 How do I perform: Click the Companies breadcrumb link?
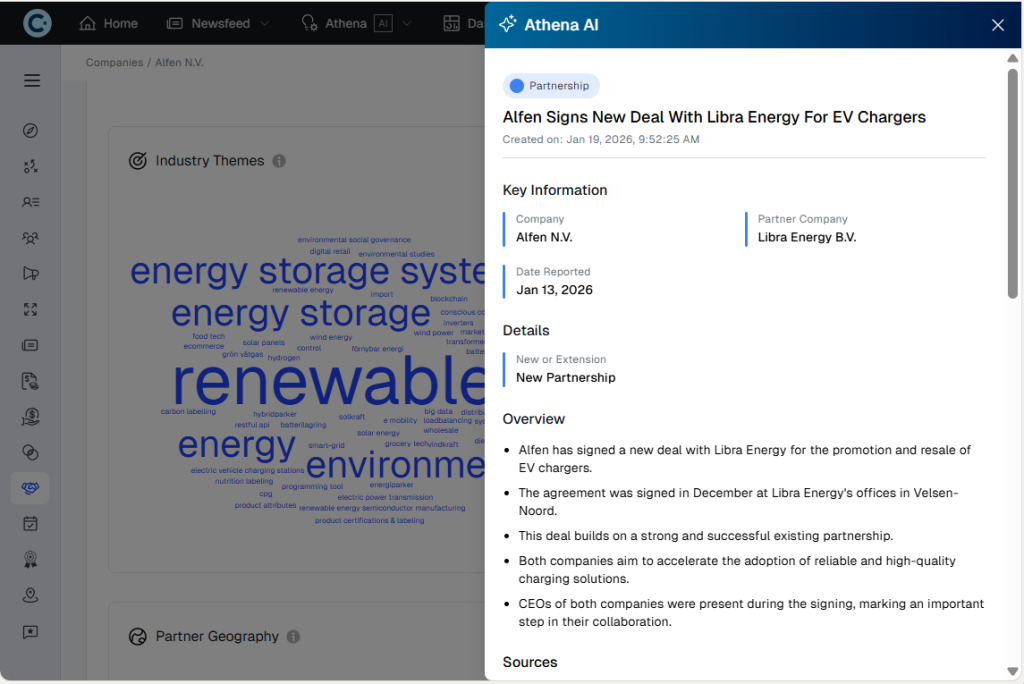point(114,62)
